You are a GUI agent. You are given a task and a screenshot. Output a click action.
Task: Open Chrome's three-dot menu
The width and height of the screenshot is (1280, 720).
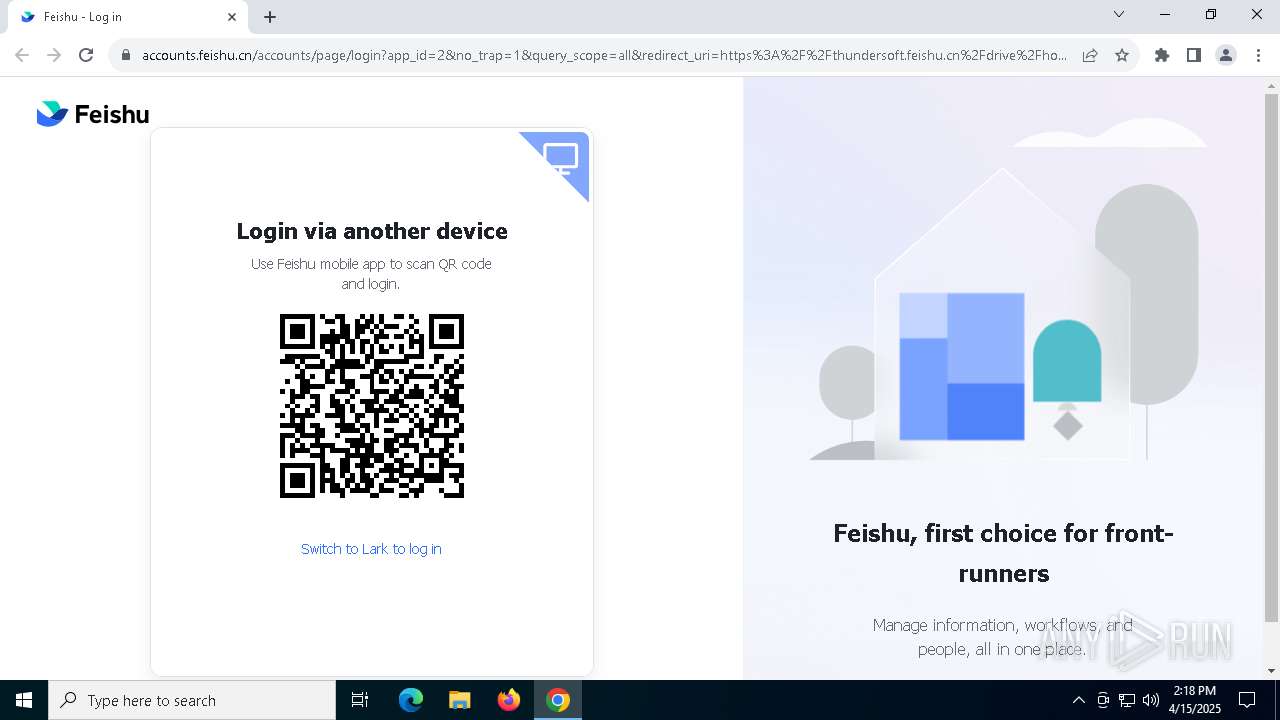(x=1258, y=55)
